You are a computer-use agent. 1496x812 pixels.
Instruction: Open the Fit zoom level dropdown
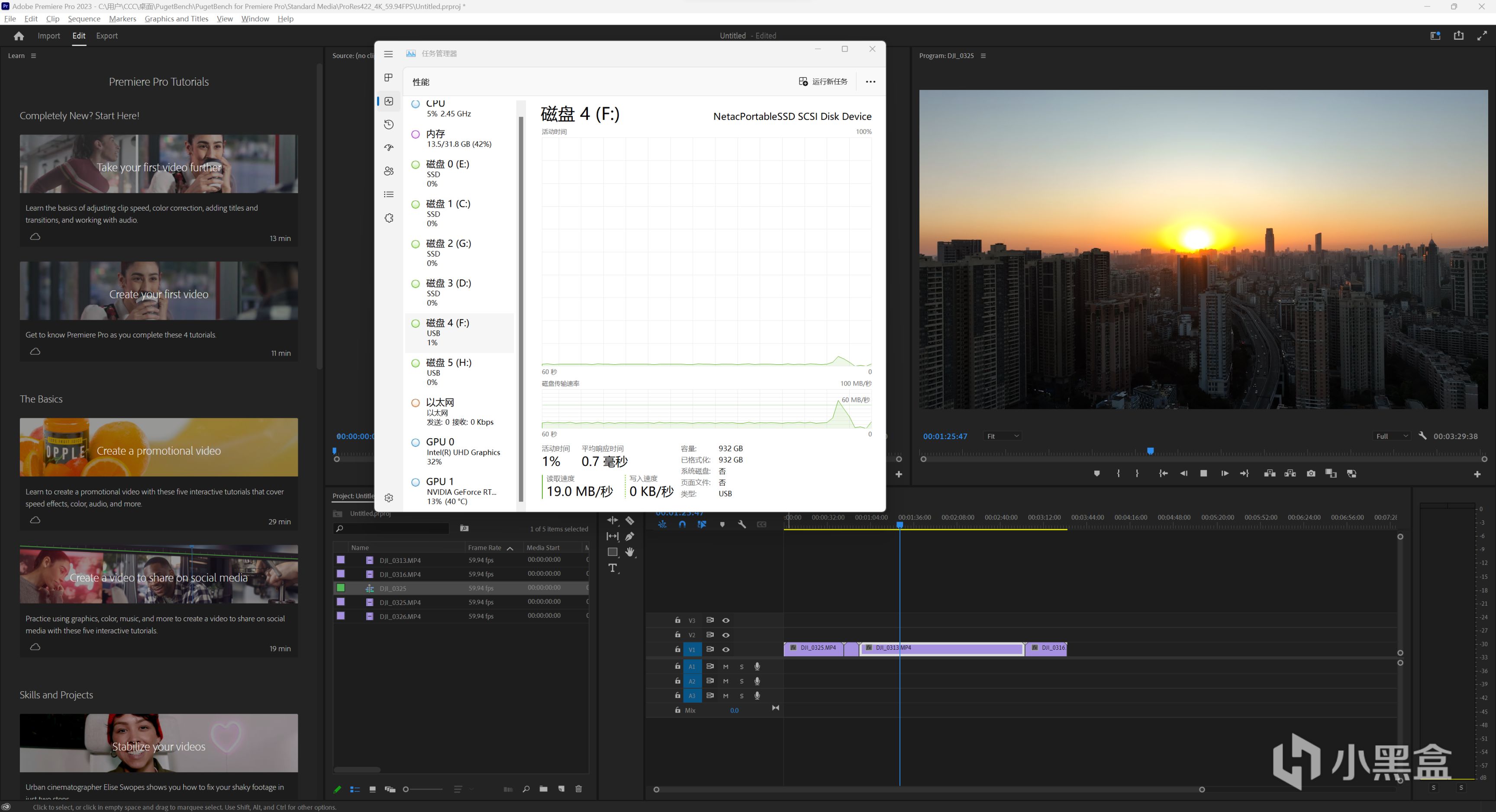click(1003, 436)
